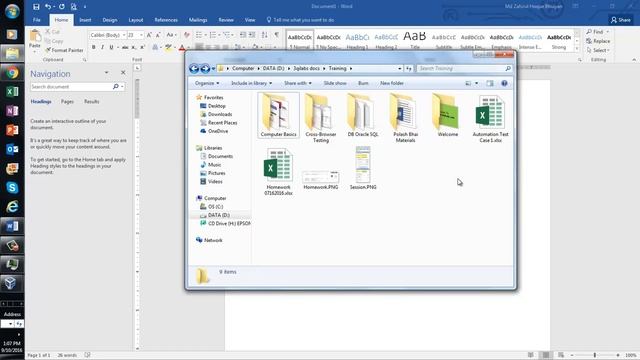Apply the Normal style from gallery

pyautogui.click(x=300, y=40)
